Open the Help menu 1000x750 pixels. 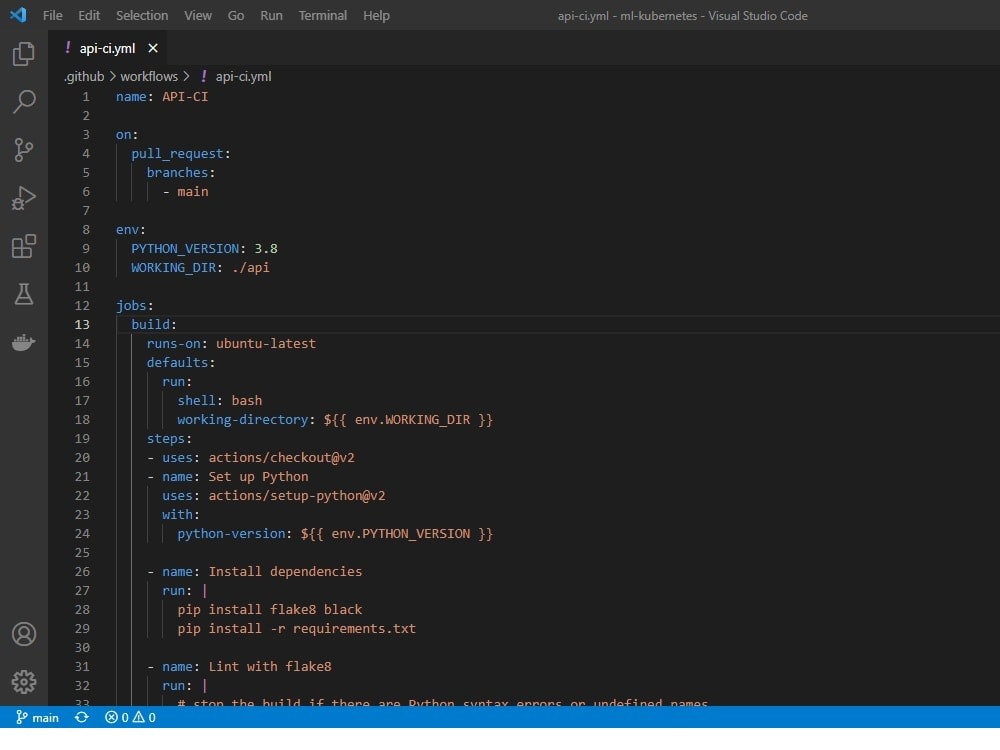click(x=376, y=15)
